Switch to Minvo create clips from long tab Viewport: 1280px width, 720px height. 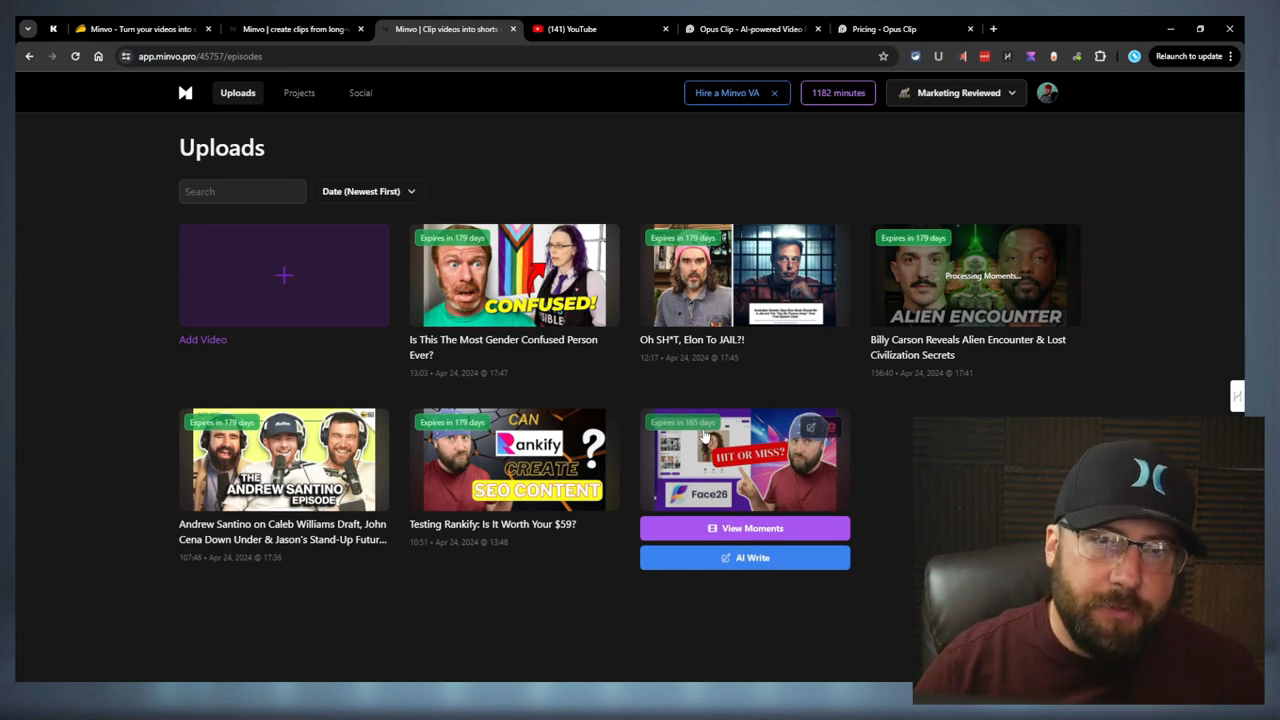[x=294, y=29]
